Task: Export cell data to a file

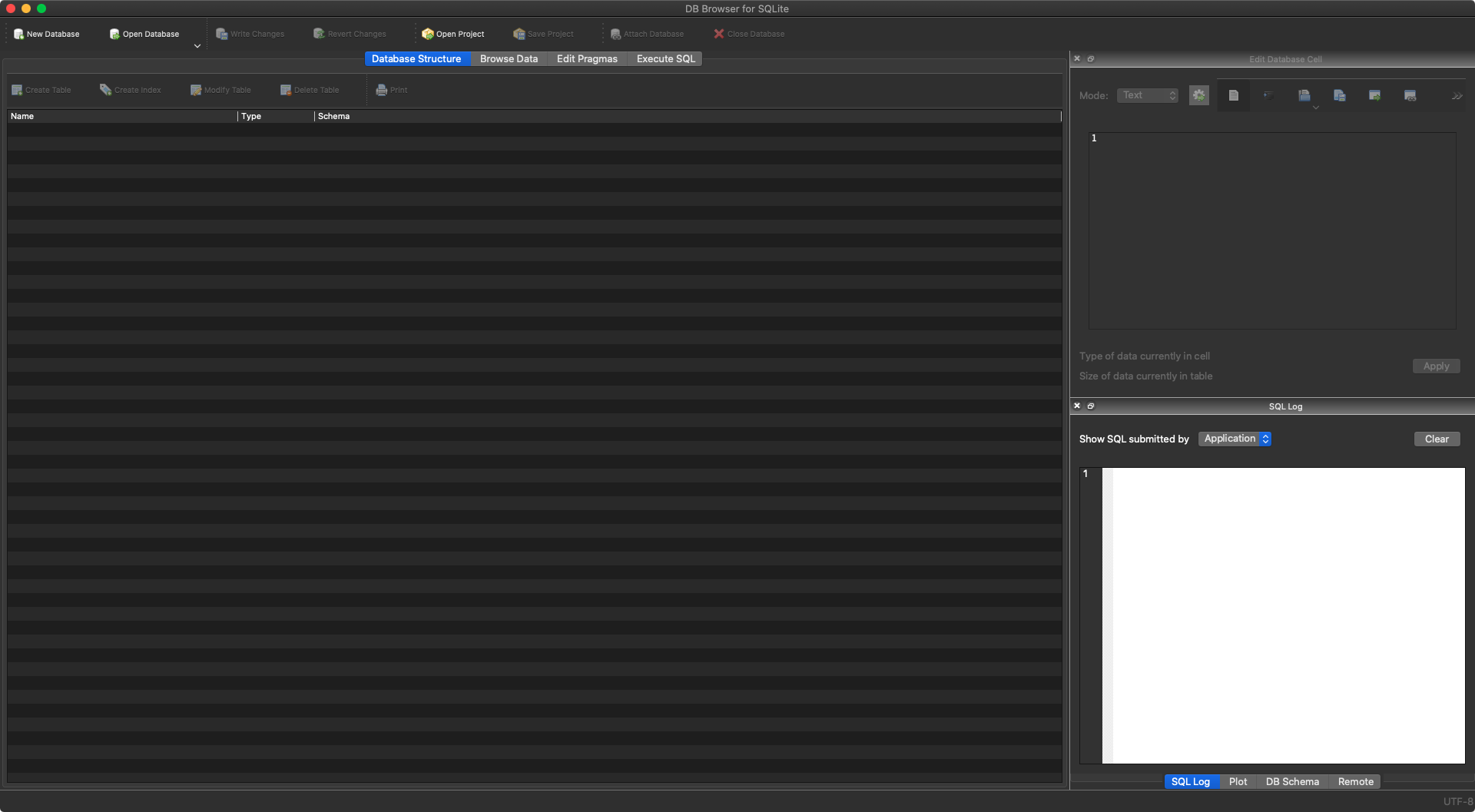Action: click(x=1339, y=95)
